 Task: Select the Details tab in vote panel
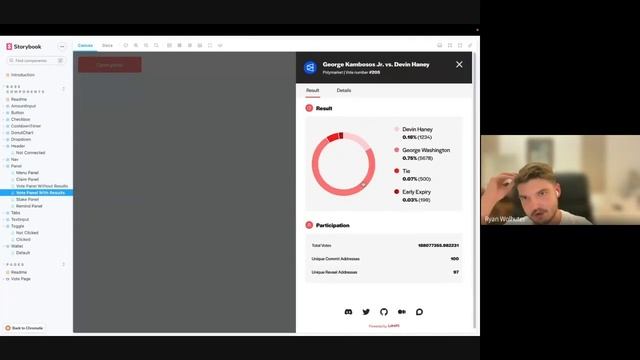(344, 90)
